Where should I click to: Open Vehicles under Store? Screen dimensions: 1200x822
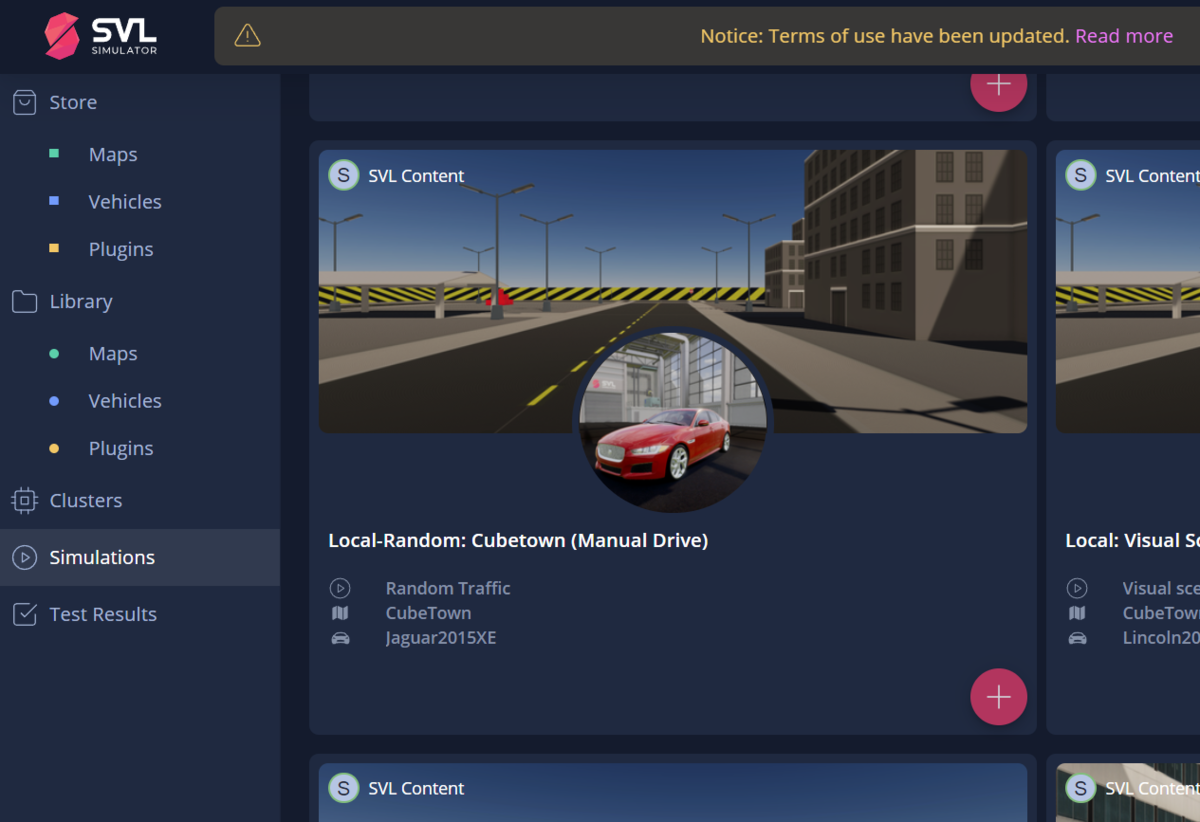(125, 201)
